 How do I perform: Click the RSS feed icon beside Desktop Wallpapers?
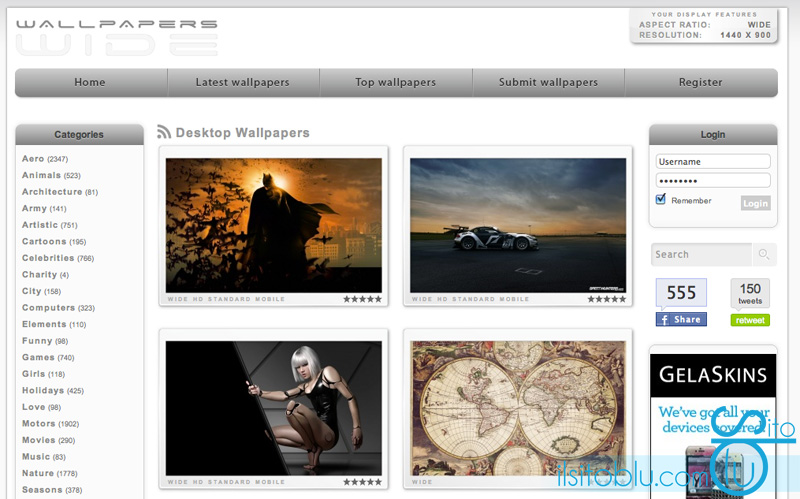coord(164,132)
